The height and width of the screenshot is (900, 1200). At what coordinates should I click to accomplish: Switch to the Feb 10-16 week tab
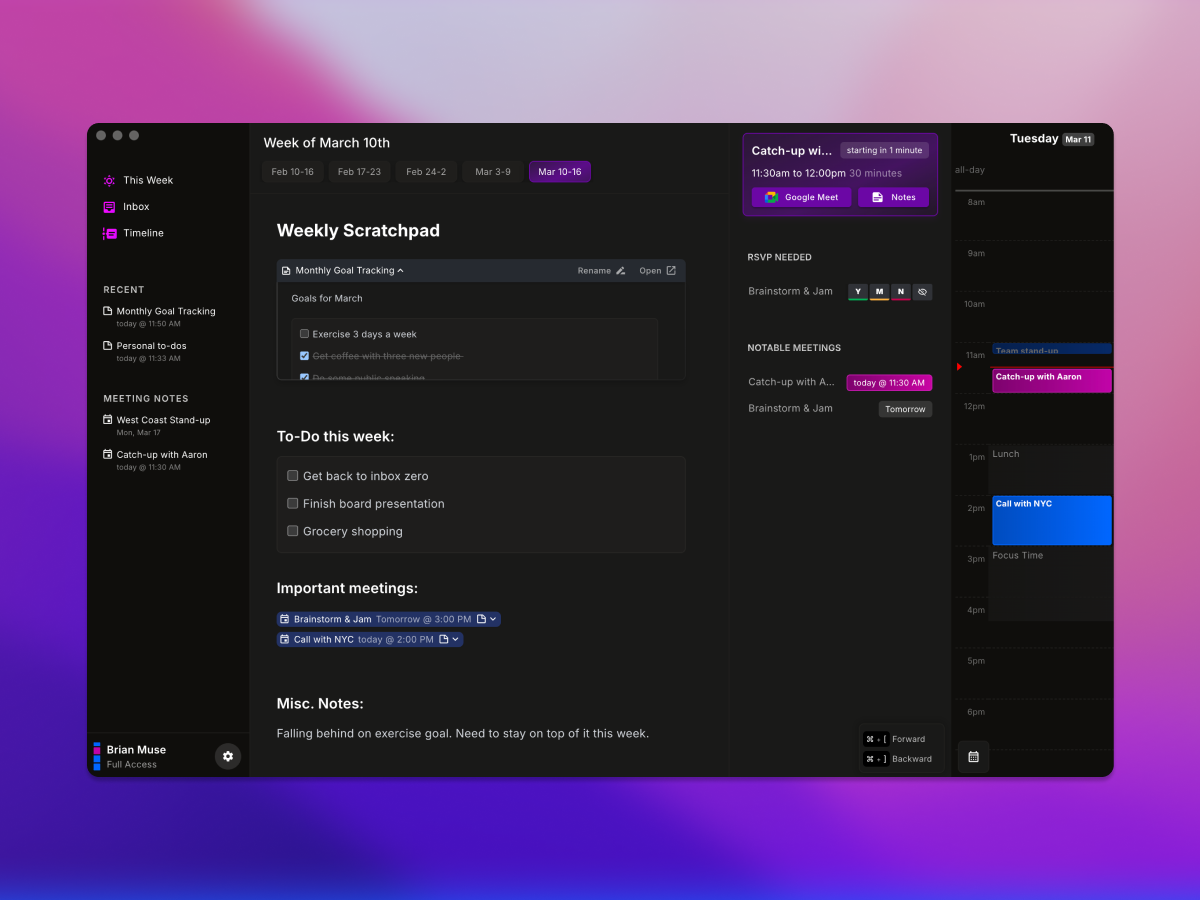click(293, 172)
